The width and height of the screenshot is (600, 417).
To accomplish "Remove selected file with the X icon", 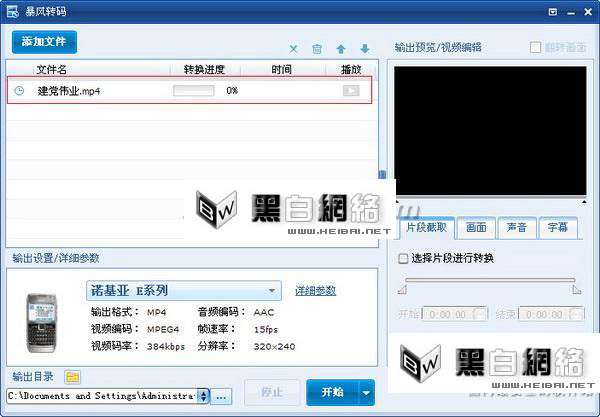I will pos(293,49).
